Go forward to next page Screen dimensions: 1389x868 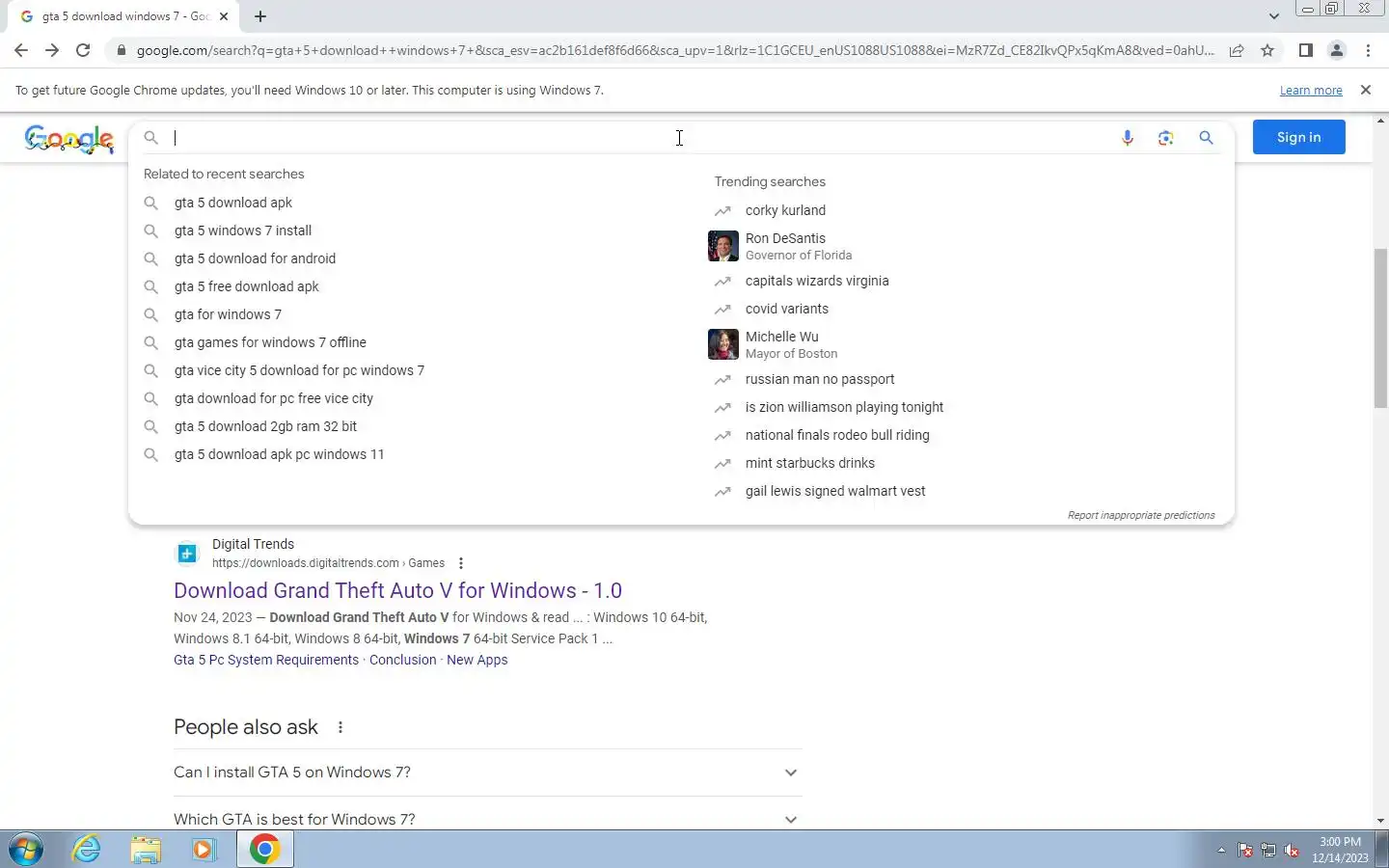click(x=52, y=50)
